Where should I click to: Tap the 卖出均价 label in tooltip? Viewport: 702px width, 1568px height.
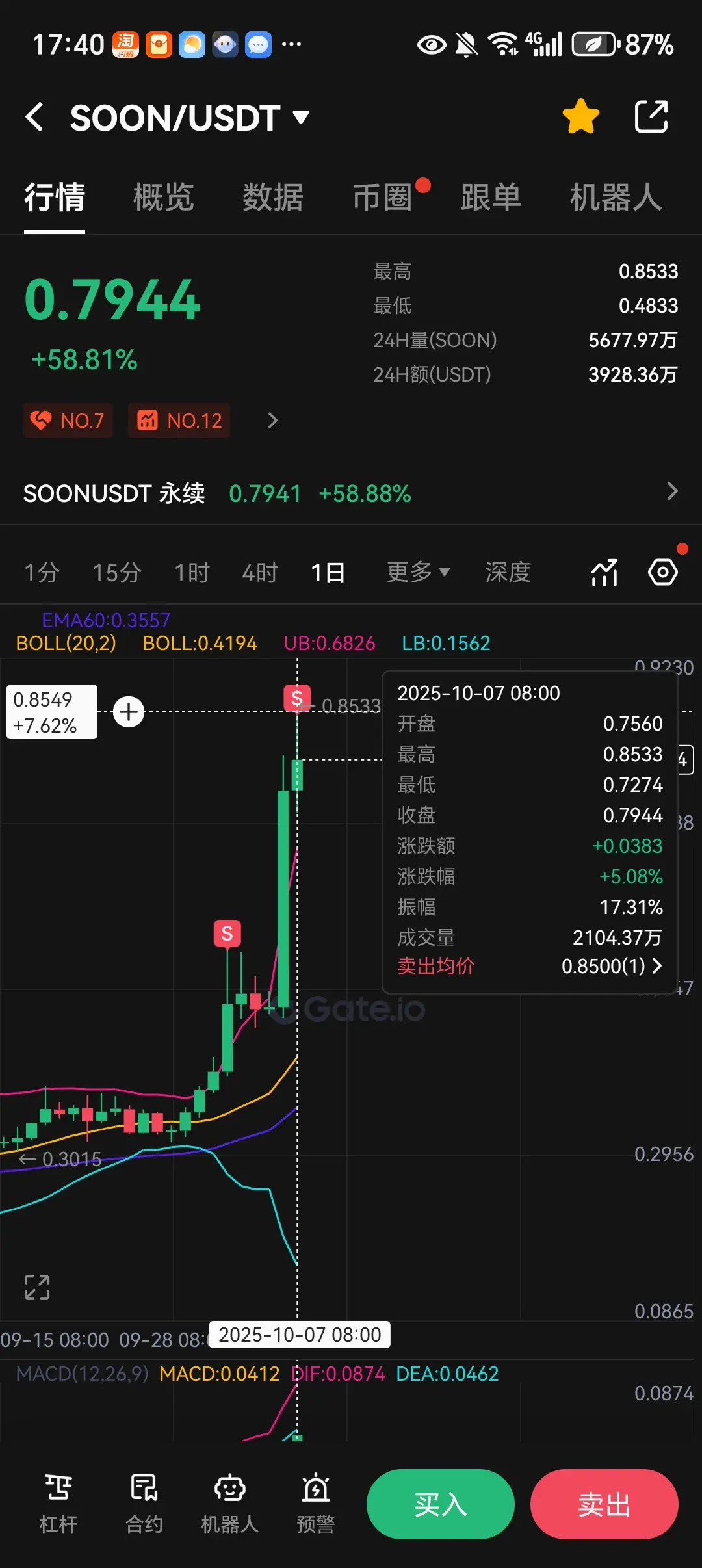pos(436,966)
